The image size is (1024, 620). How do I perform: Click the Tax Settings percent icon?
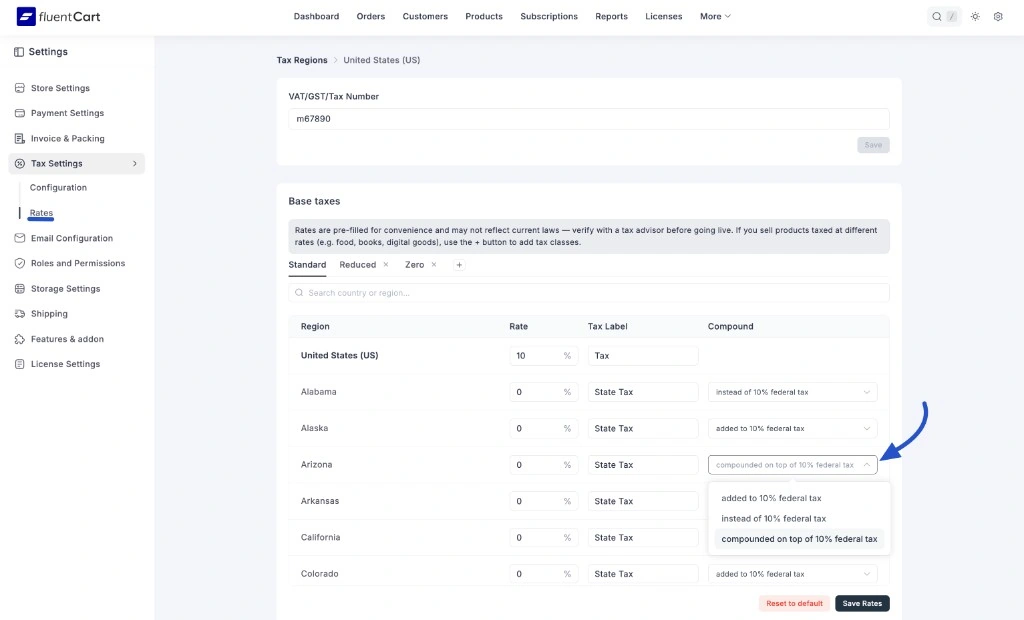point(20,163)
